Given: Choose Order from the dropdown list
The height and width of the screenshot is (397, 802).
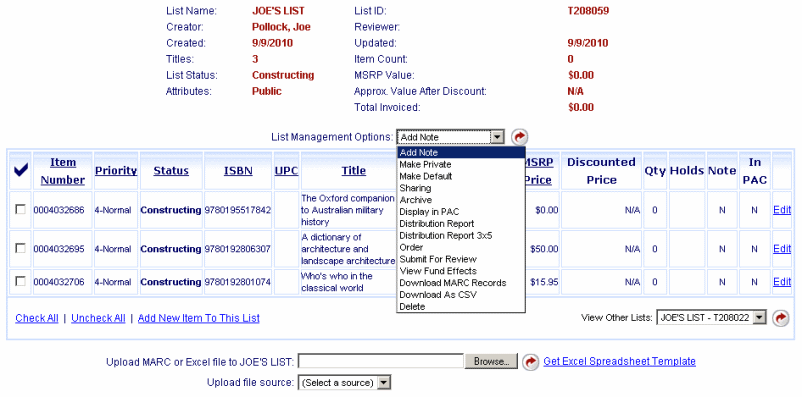Looking at the screenshot, I should tap(461, 247).
